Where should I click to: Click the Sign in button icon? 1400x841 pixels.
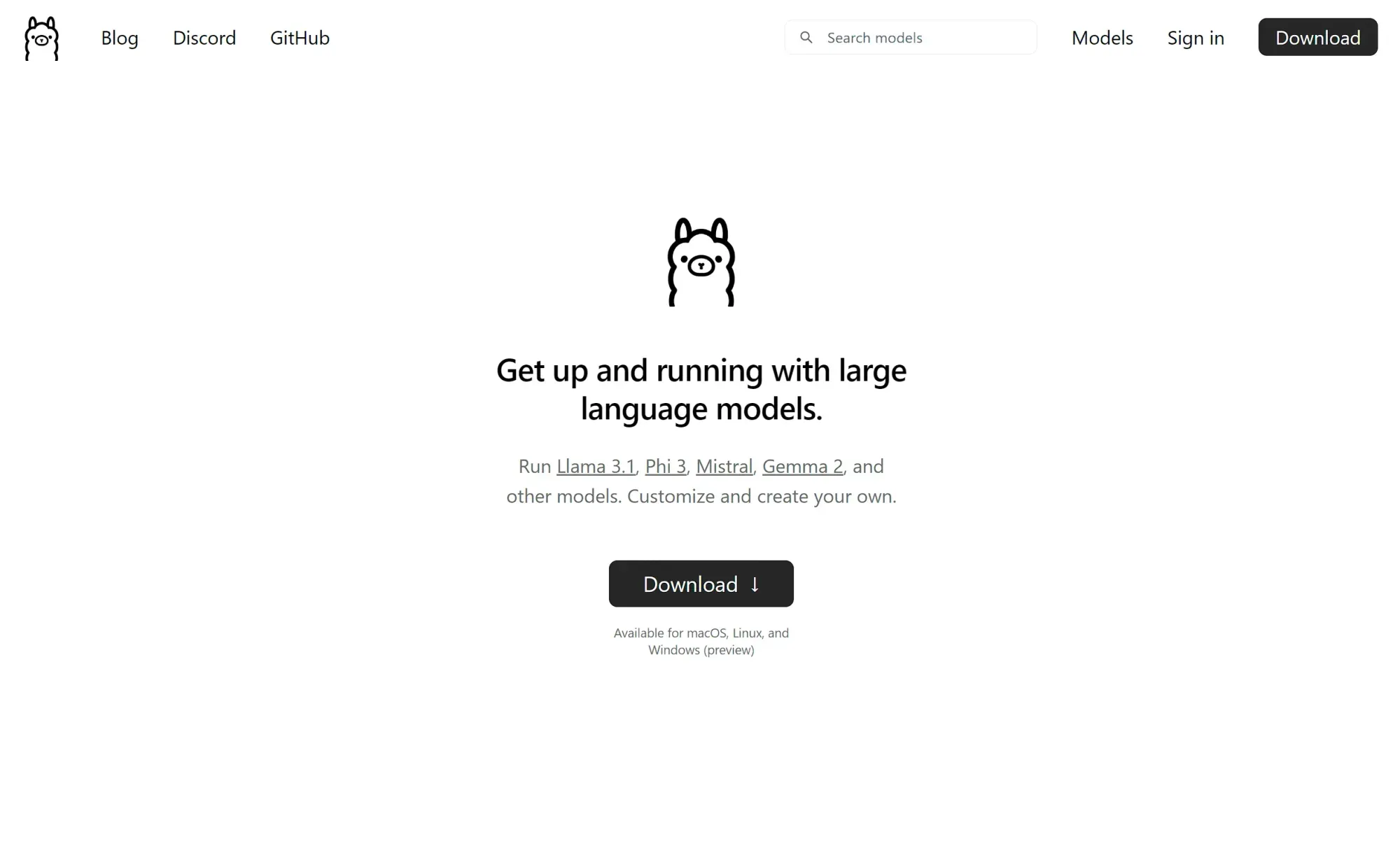click(1195, 37)
